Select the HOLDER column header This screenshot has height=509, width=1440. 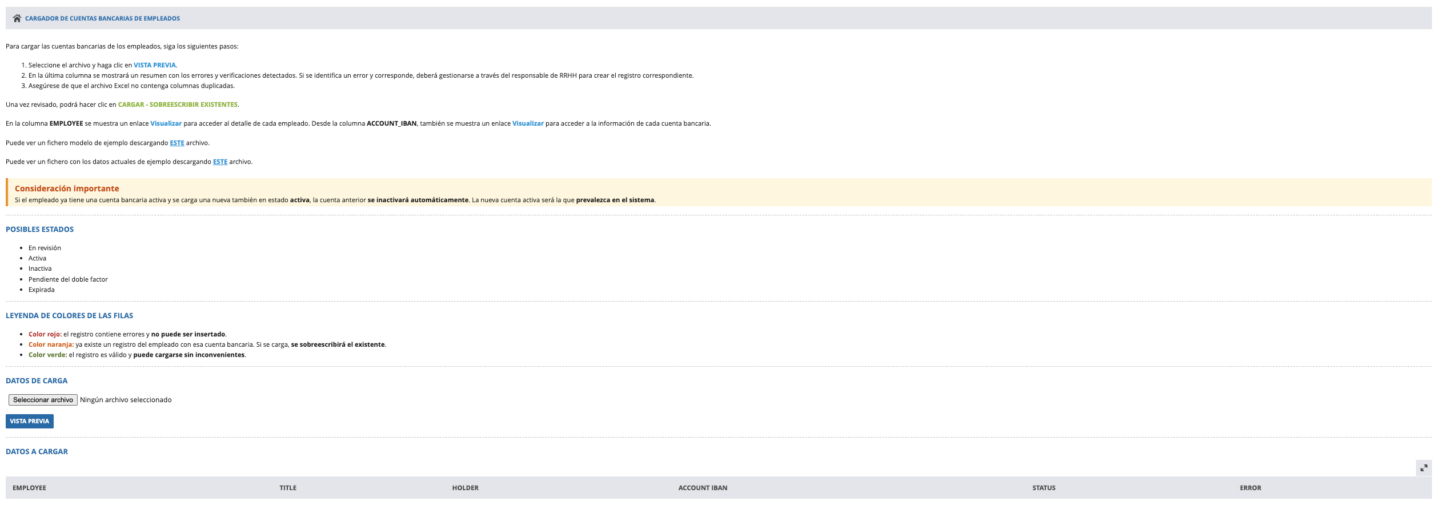(465, 488)
